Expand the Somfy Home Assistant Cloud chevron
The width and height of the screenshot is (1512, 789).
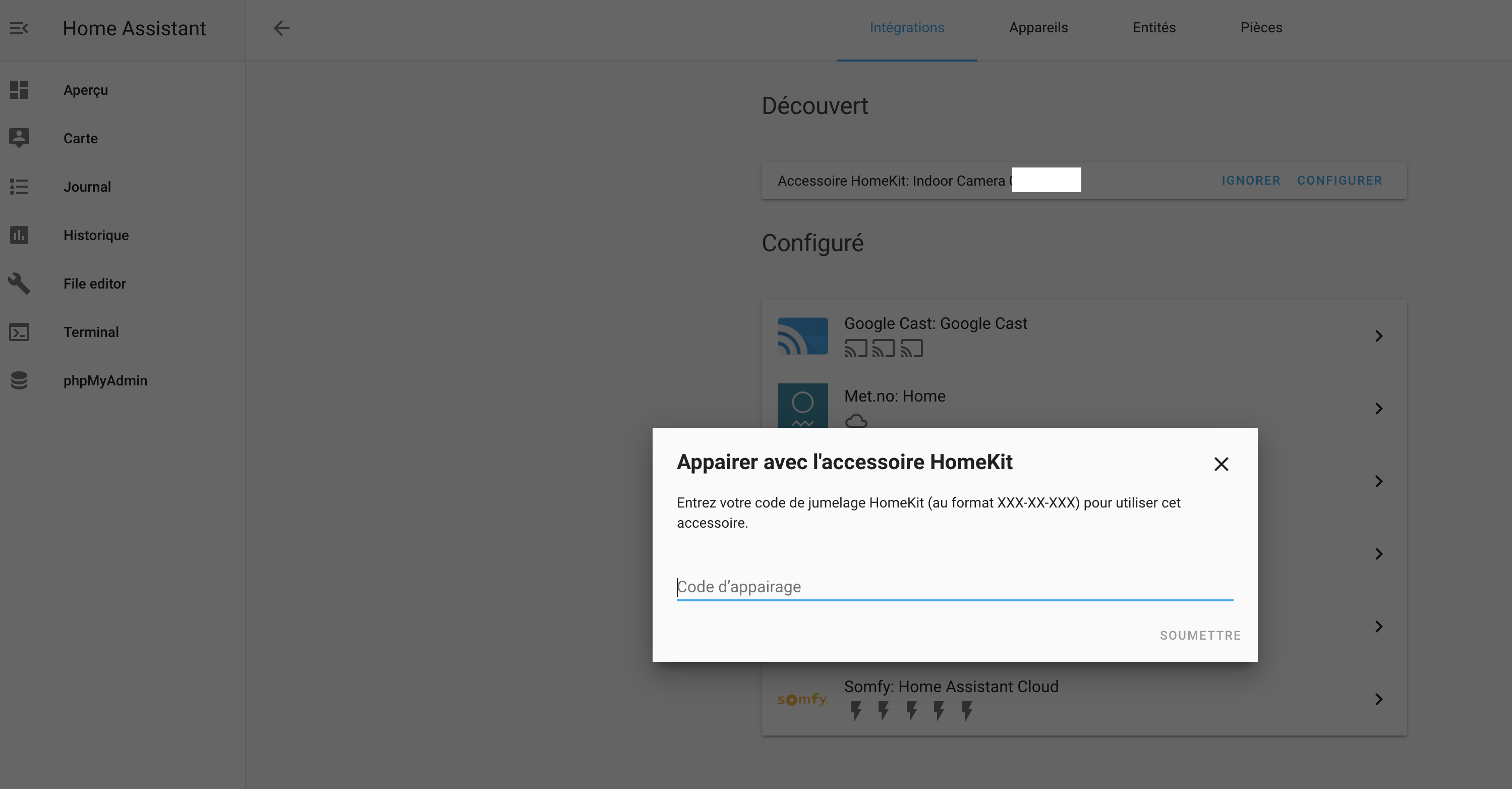click(1379, 699)
